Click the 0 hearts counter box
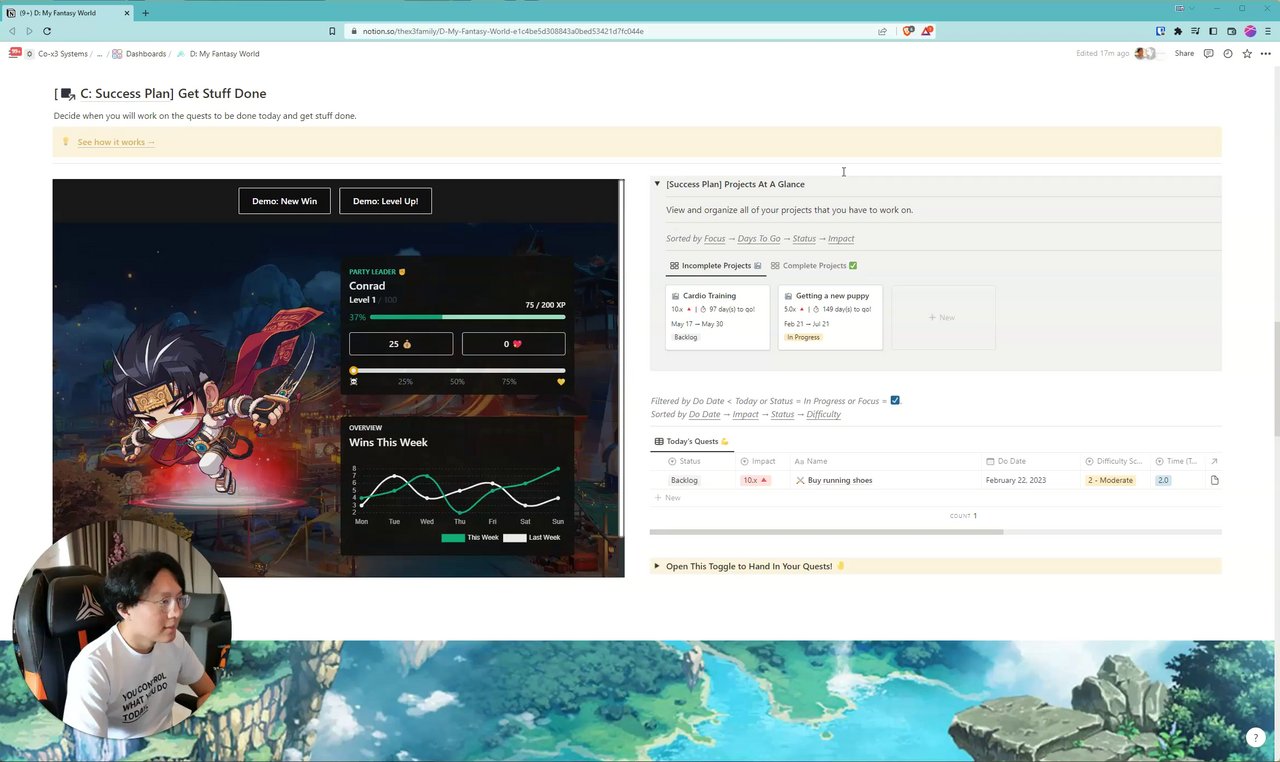Screen dimensions: 1280x762 pyautogui.click(x=513, y=344)
